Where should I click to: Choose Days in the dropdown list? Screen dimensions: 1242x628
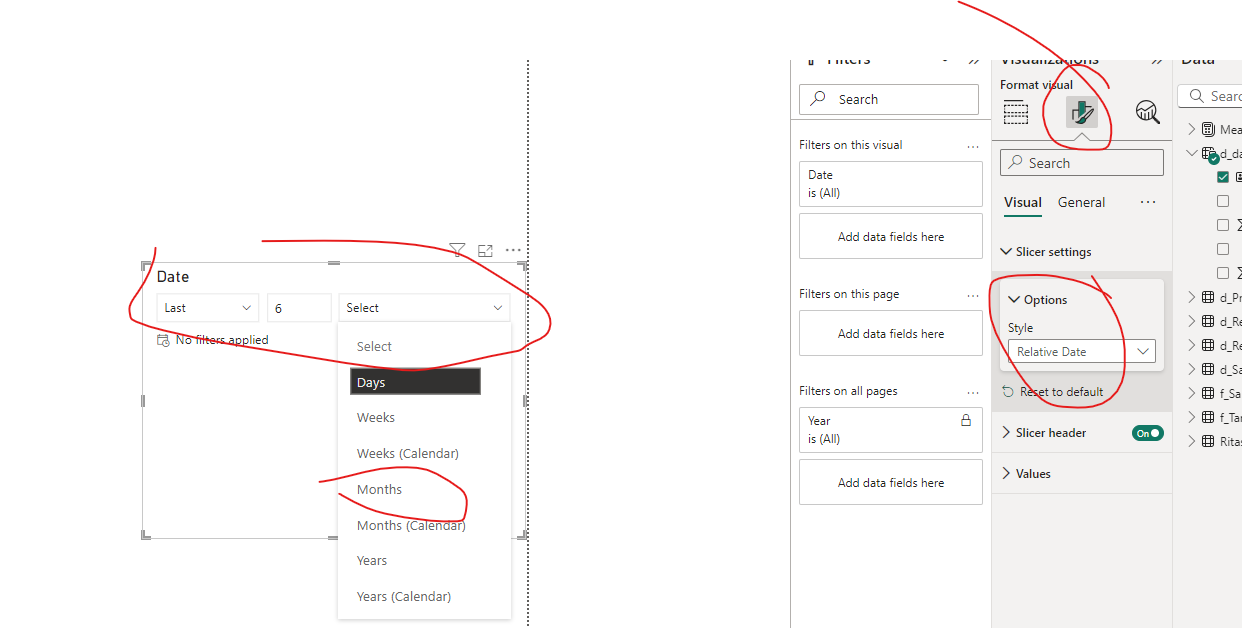pos(415,382)
